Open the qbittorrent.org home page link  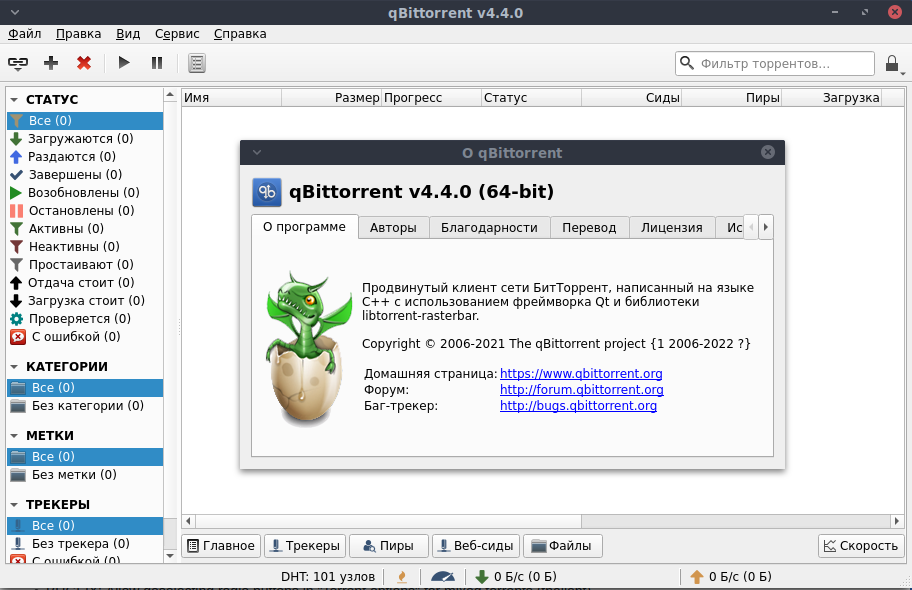click(x=581, y=374)
